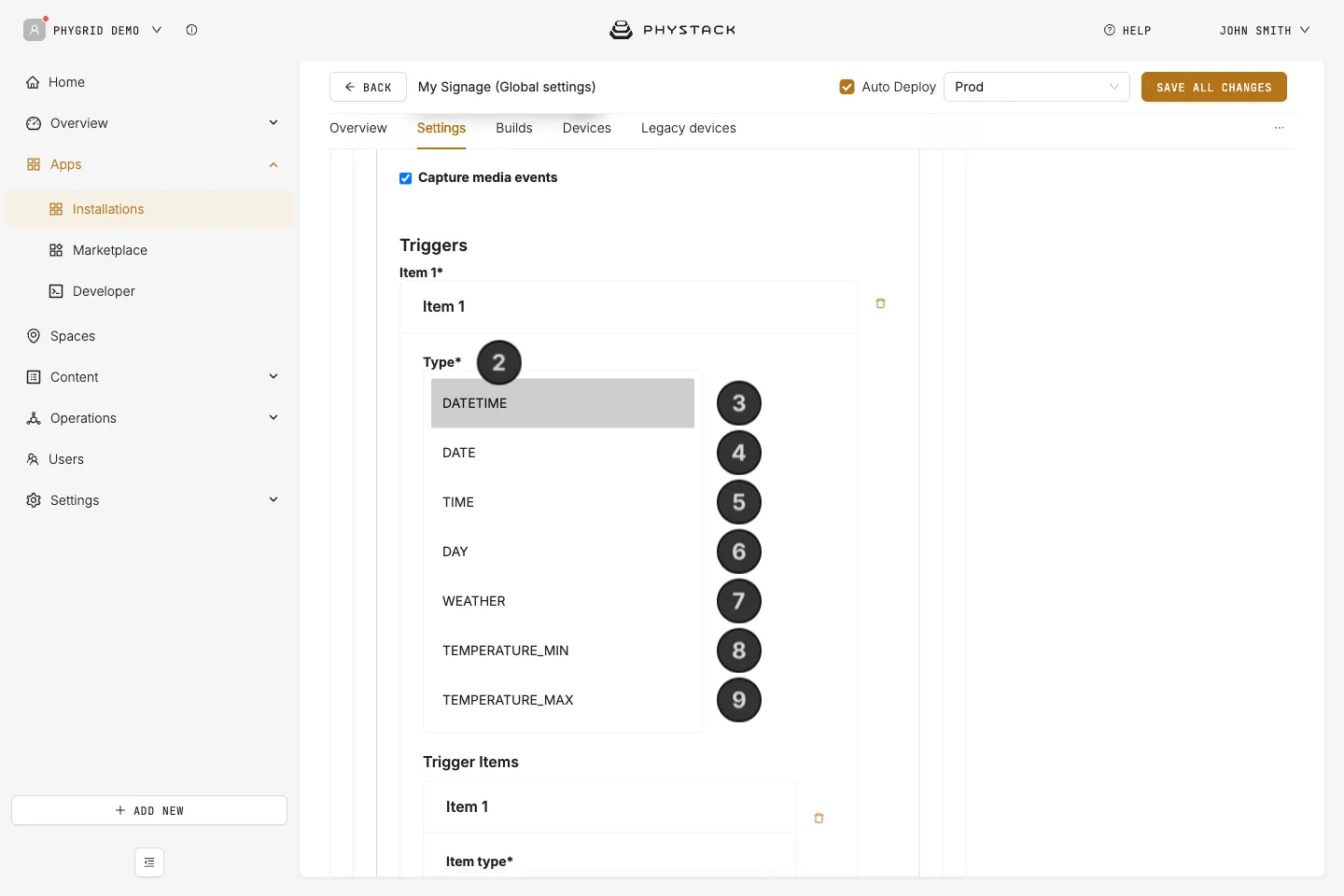This screenshot has width=1344, height=896.
Task: Click the Content icon in sidebar
Action: coord(34,377)
